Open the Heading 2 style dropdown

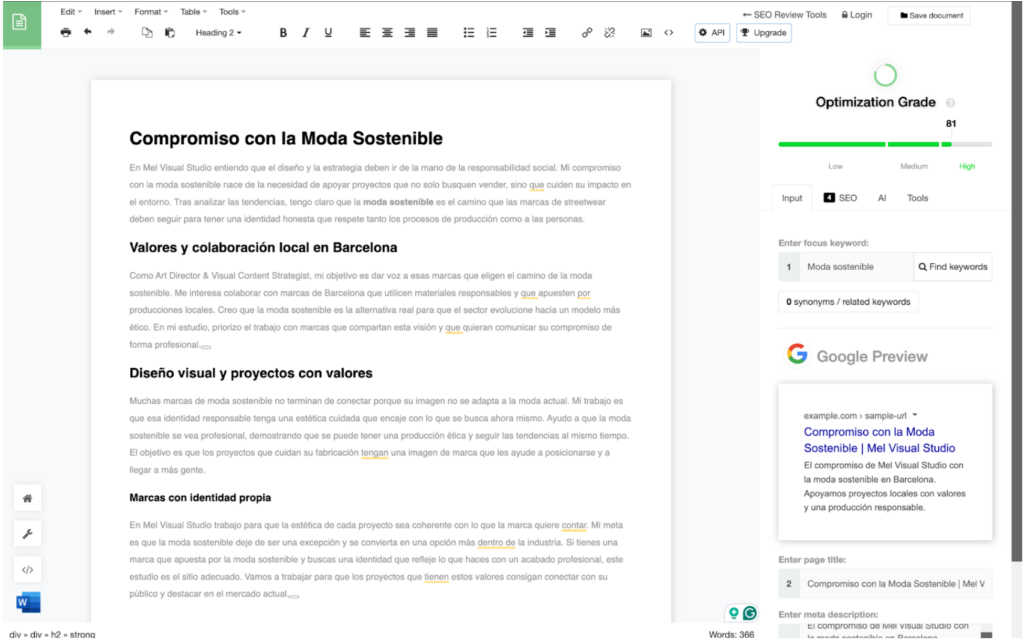click(x=218, y=33)
